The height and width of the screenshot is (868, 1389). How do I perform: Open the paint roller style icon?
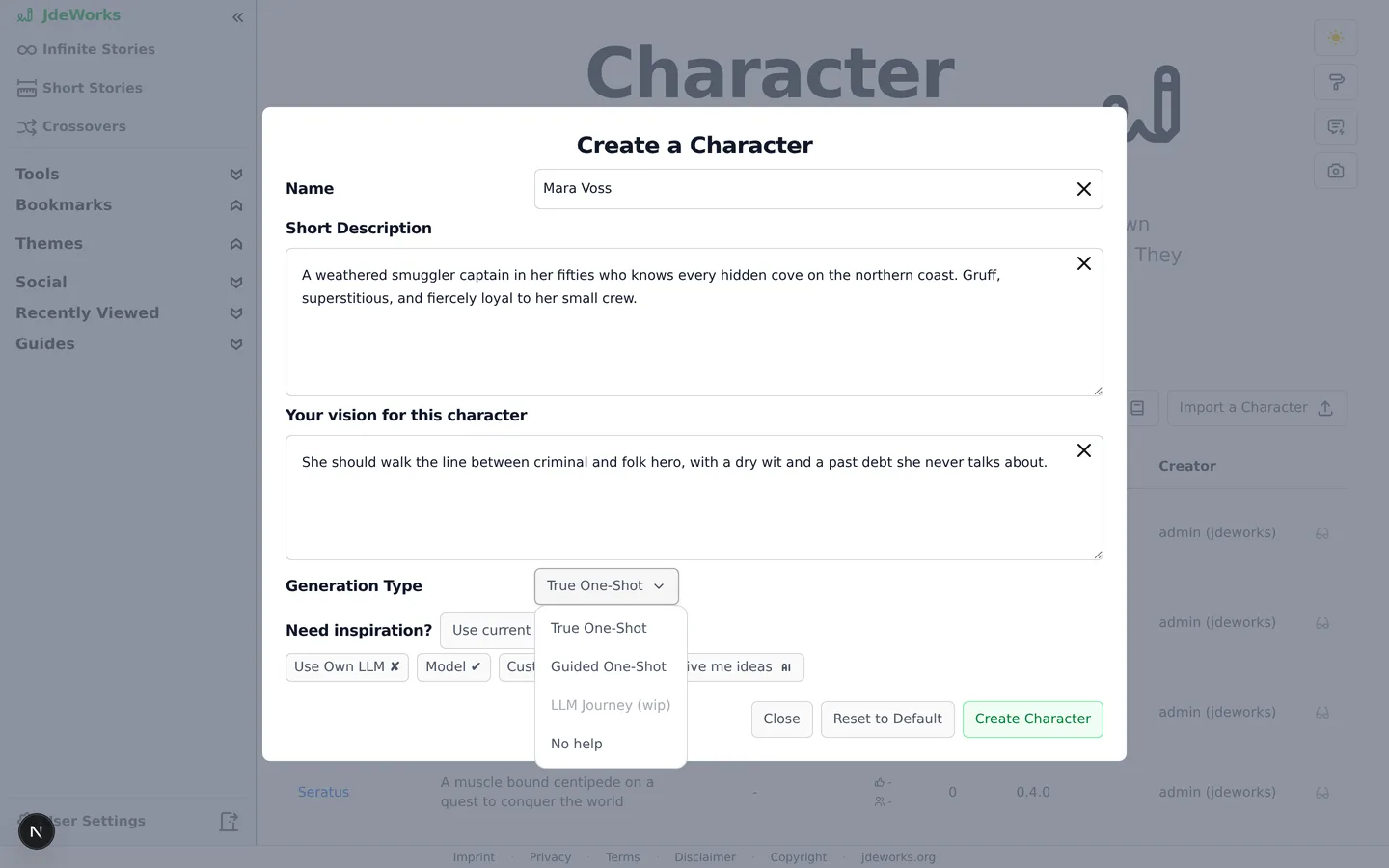[1336, 82]
